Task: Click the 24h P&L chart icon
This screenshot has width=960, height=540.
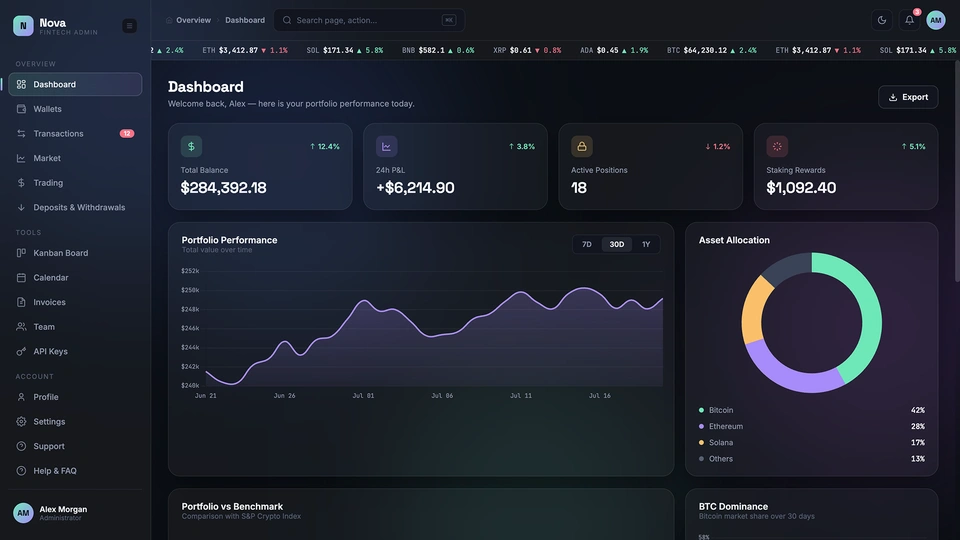Action: pos(386,146)
